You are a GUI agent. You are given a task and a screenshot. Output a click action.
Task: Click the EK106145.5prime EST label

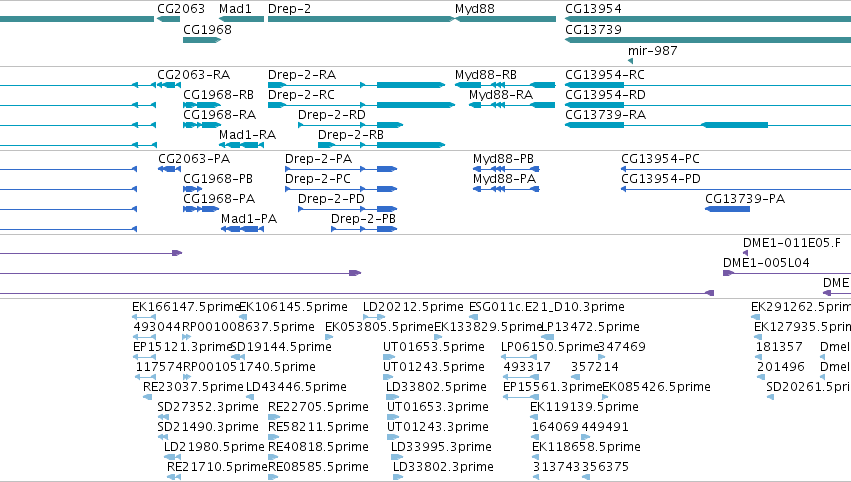[x=294, y=307]
